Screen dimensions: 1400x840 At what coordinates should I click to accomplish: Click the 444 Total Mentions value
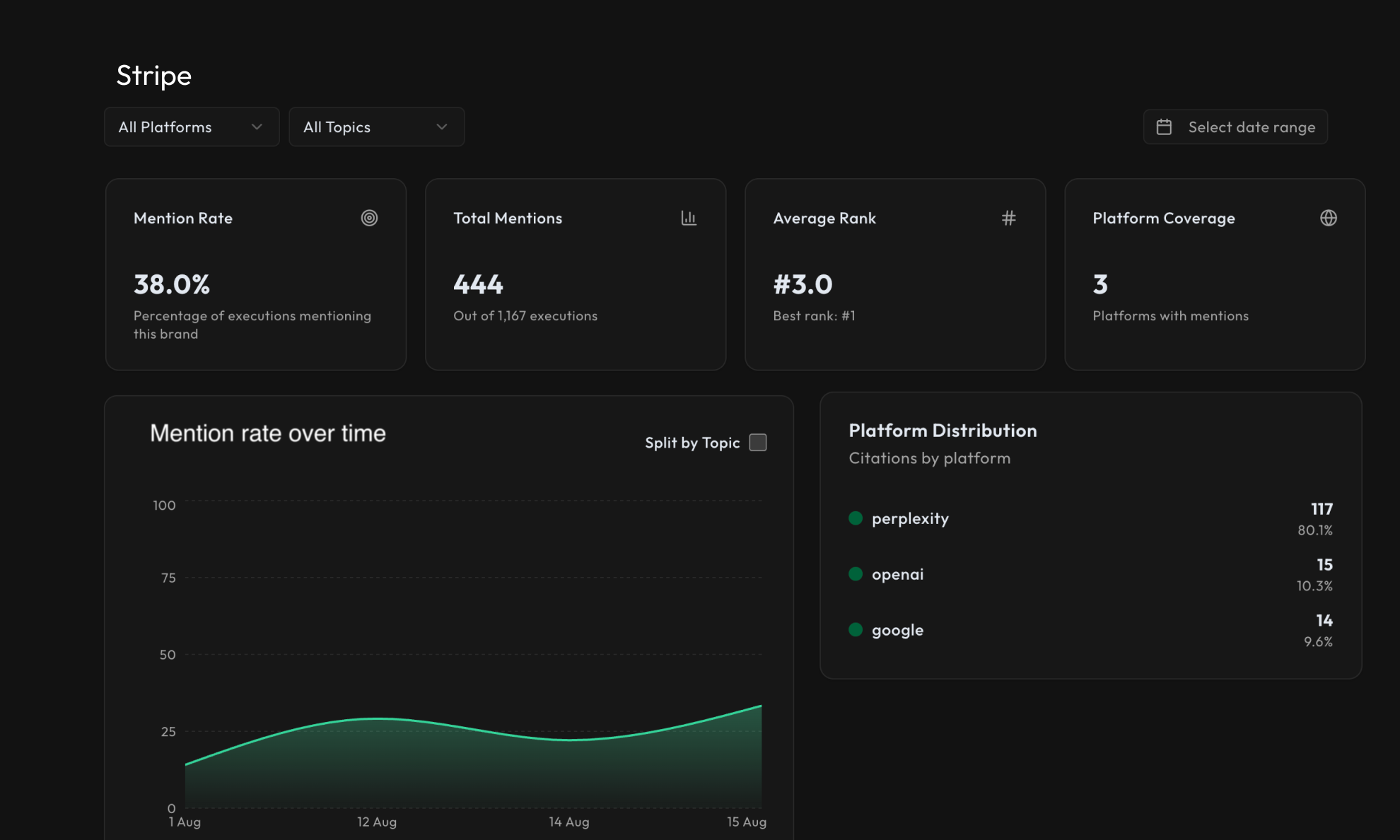pyautogui.click(x=479, y=284)
